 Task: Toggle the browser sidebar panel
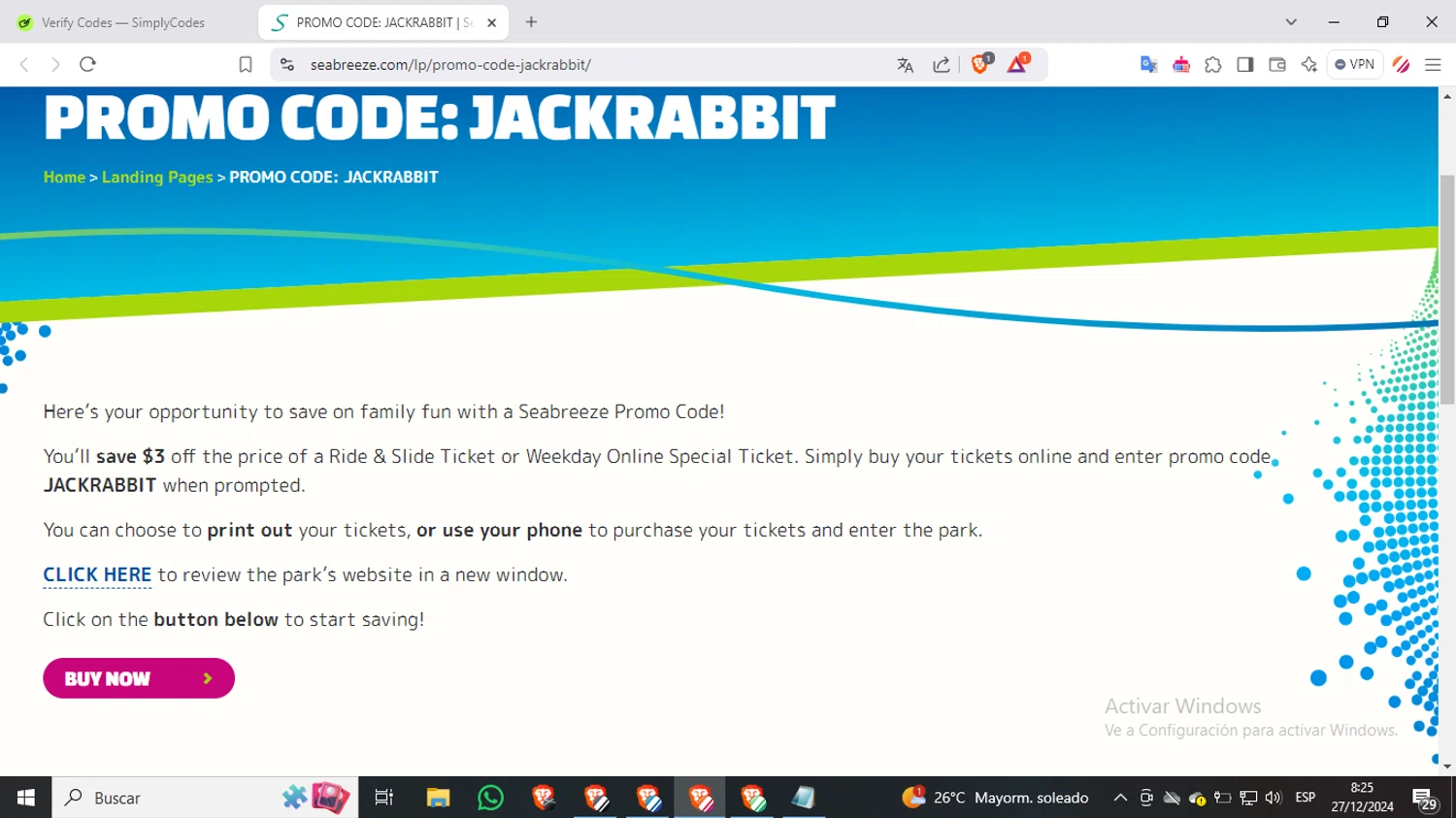pos(1245,65)
